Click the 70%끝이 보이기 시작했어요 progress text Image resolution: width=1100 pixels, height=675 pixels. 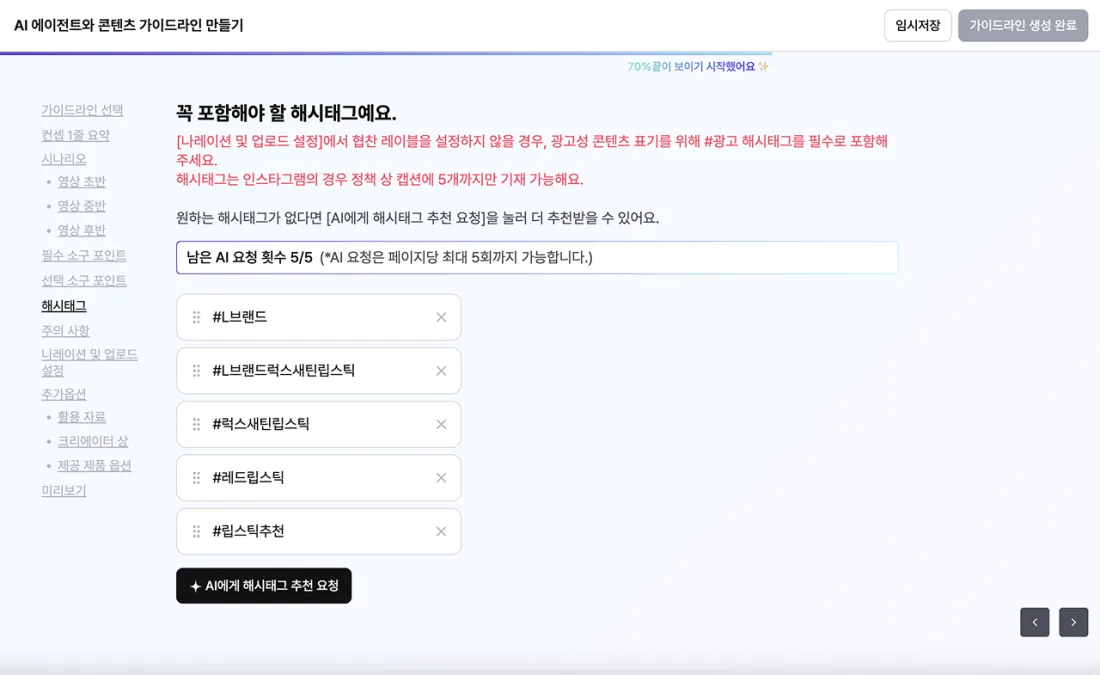pos(691,67)
